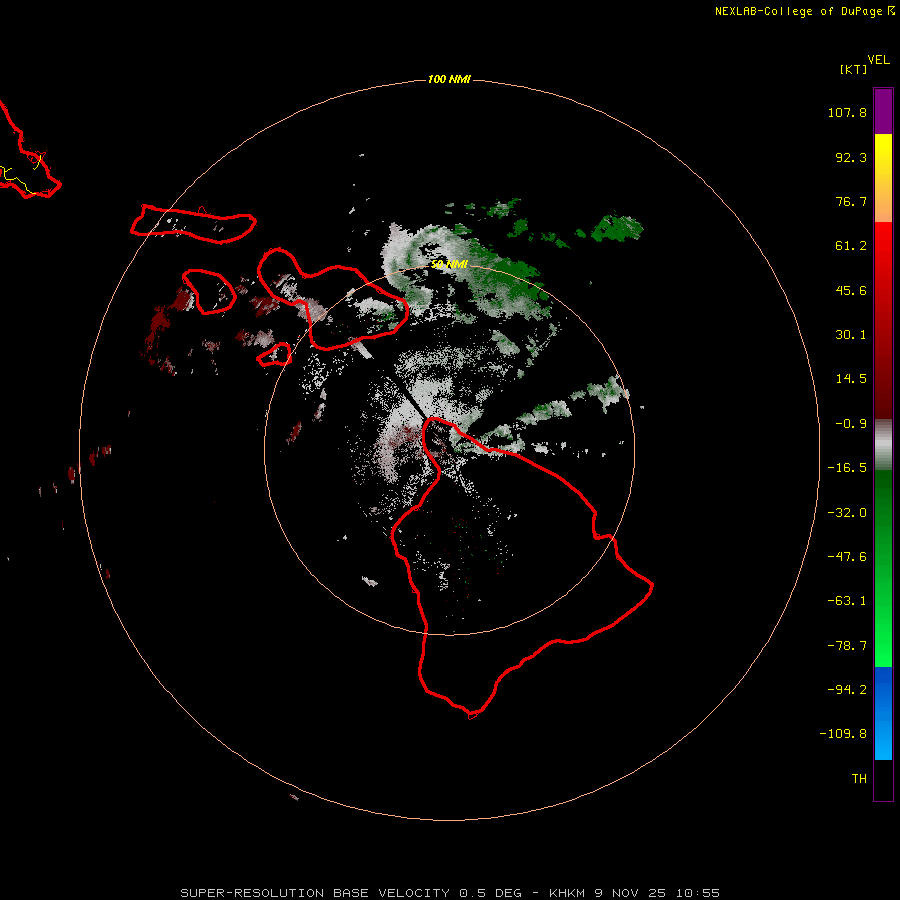Click the 45.6 legend value
Image resolution: width=900 pixels, height=900 pixels.
851,290
